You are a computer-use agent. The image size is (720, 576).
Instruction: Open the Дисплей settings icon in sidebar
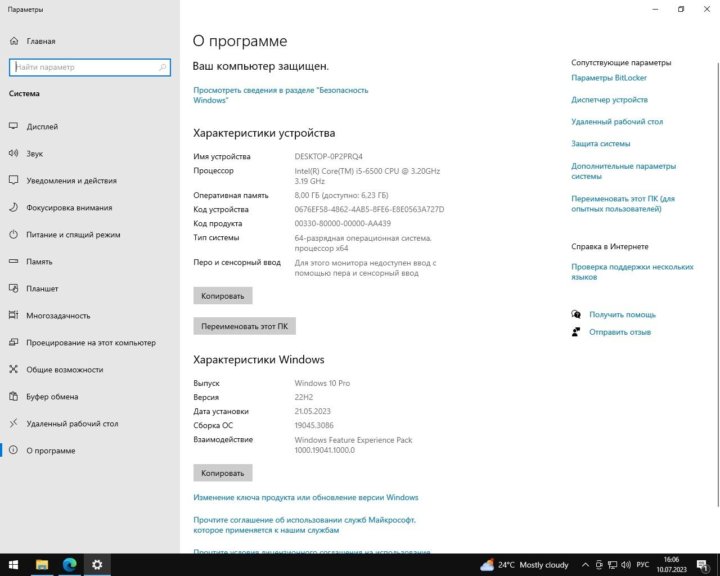[x=14, y=127]
